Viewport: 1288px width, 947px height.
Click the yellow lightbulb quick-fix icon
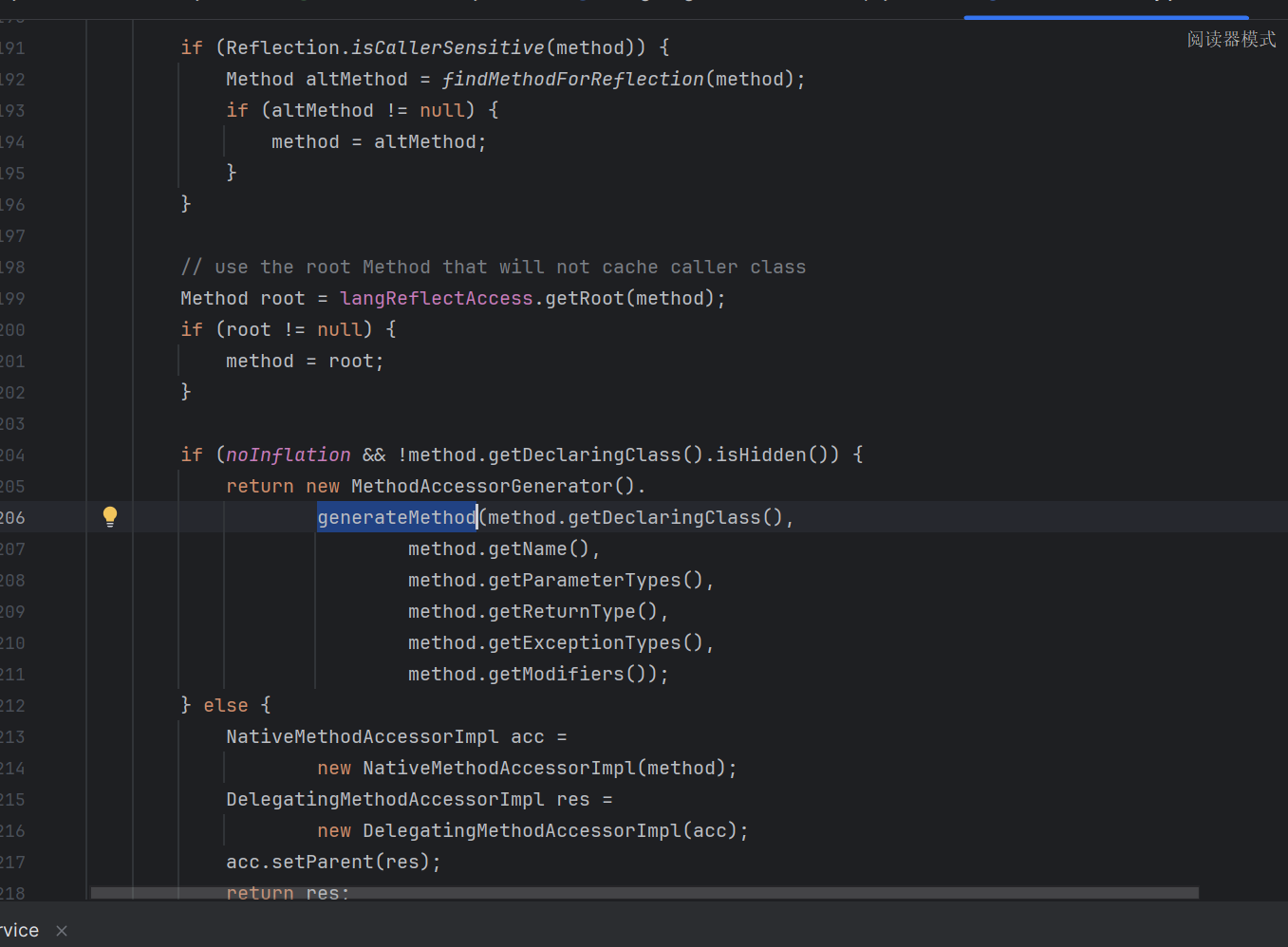110,517
